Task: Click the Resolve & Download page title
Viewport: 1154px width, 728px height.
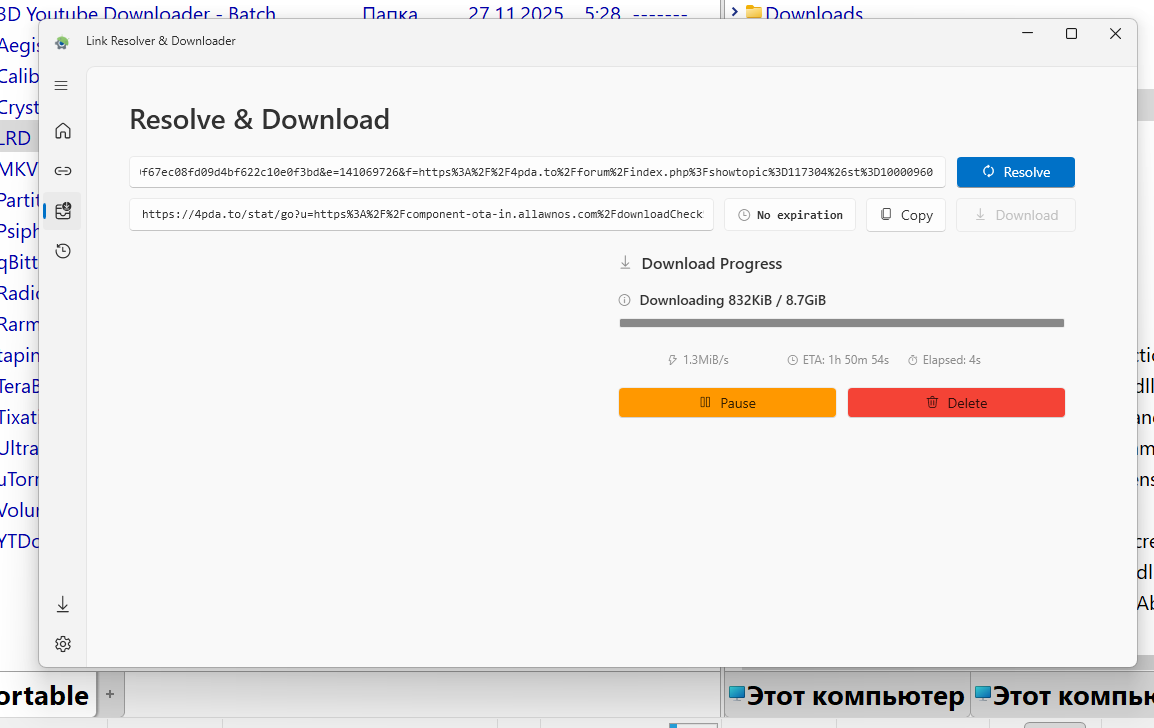Action: coord(259,119)
